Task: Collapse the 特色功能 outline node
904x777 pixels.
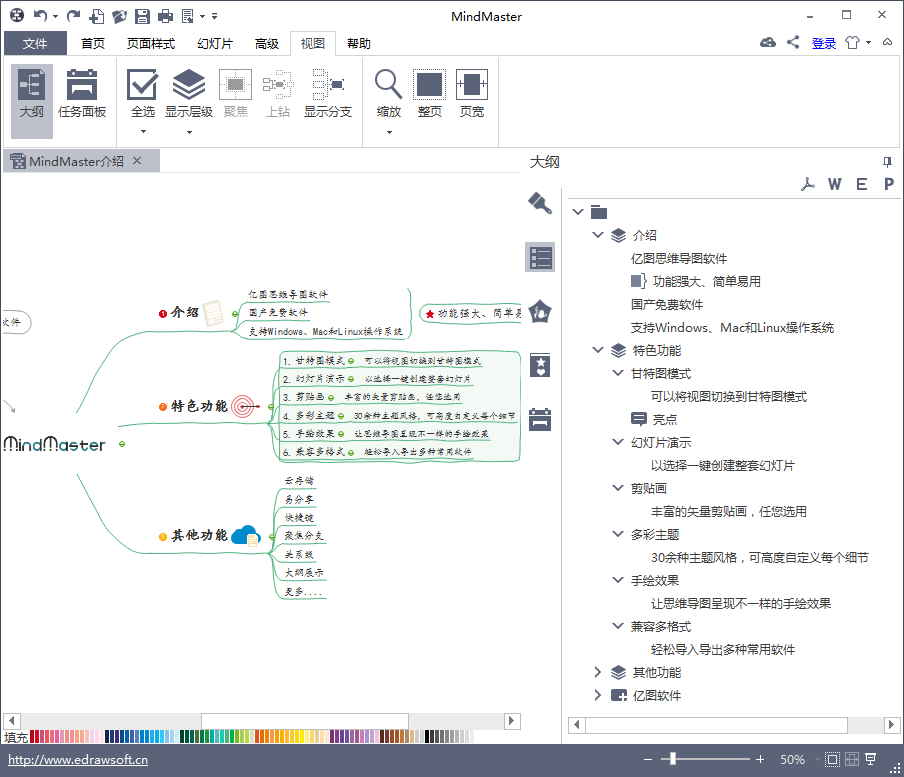Action: point(598,350)
